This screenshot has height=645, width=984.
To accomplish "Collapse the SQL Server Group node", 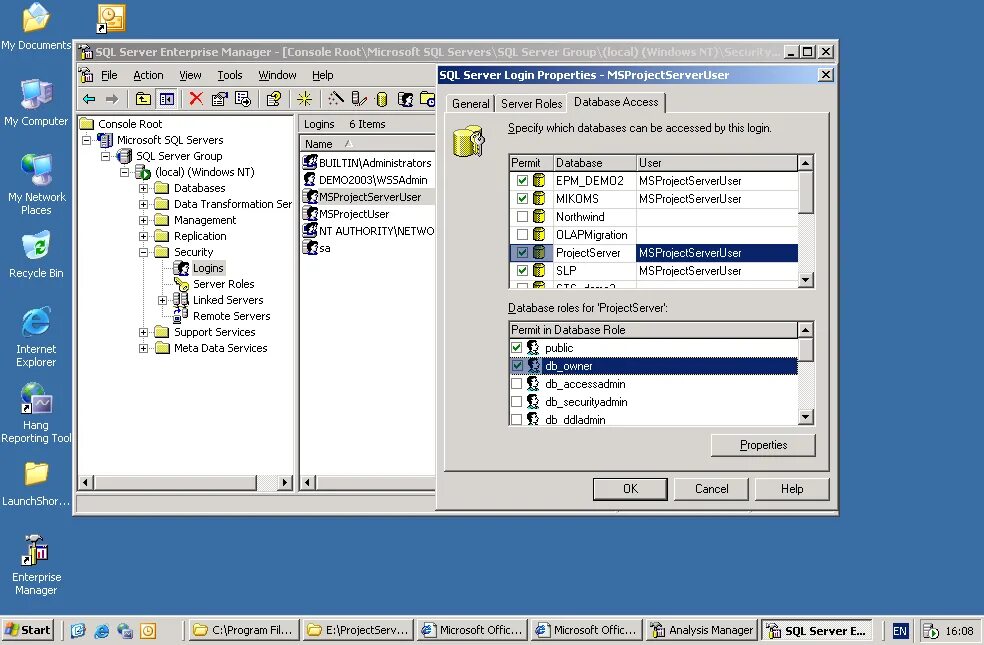I will point(105,156).
